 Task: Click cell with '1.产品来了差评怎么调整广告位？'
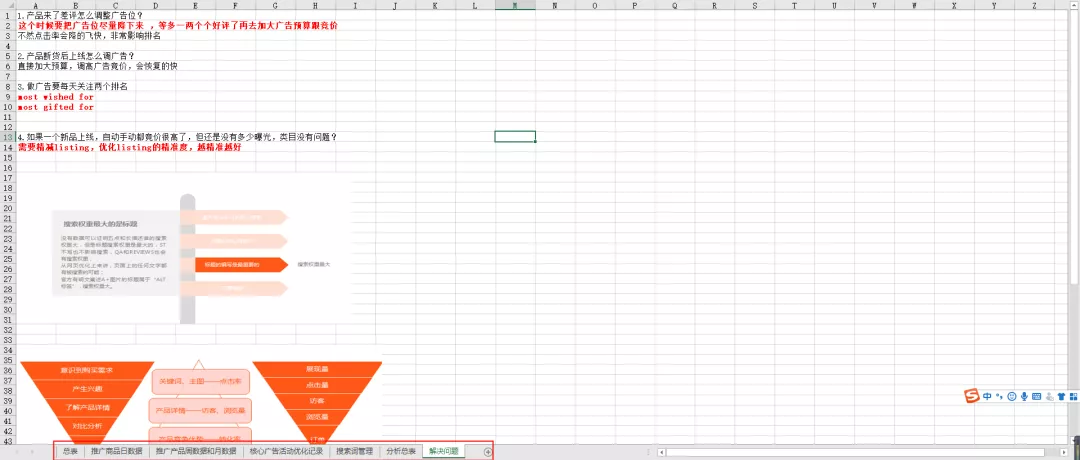coord(80,15)
